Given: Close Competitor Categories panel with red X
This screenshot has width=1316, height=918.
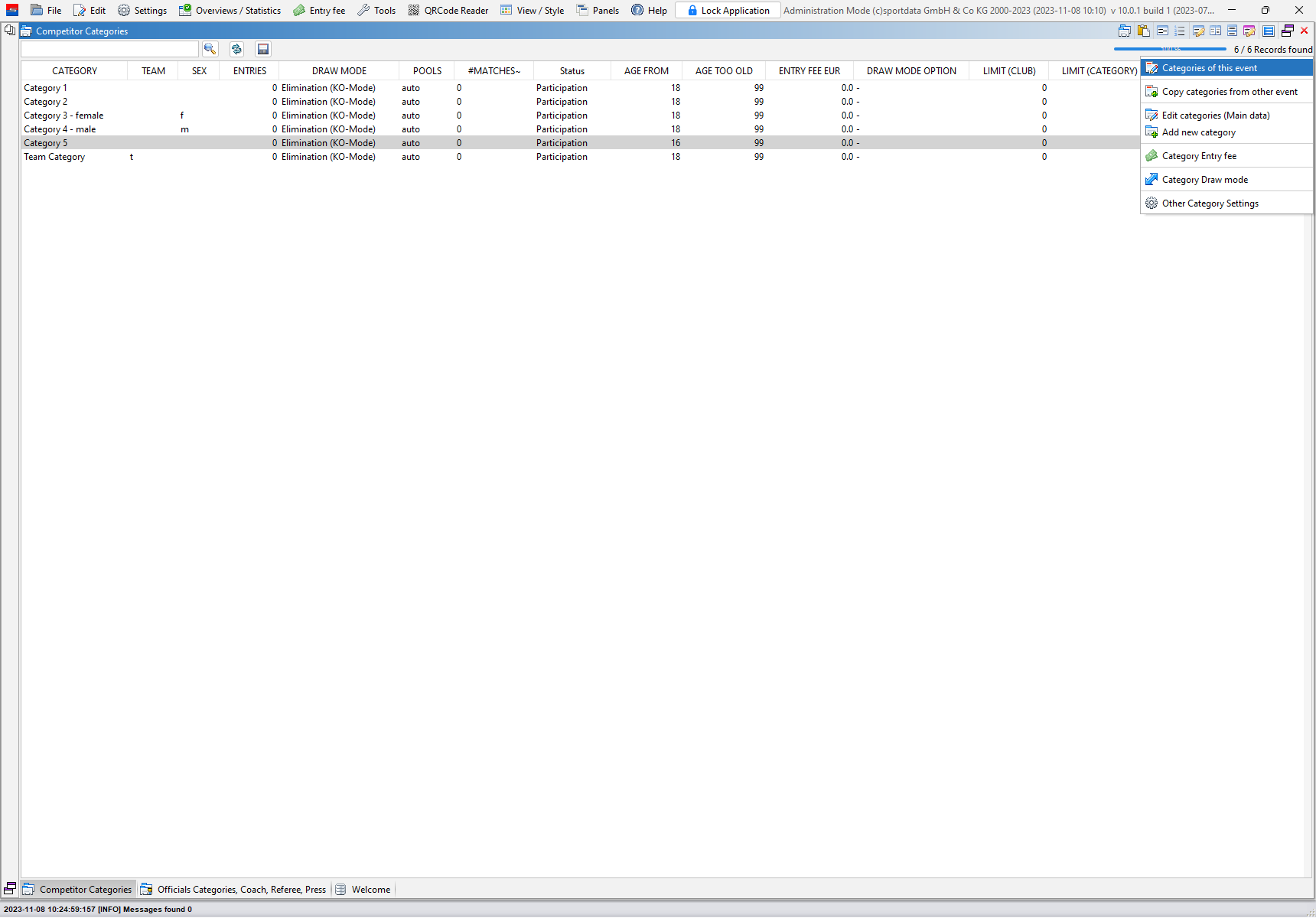Looking at the screenshot, I should pyautogui.click(x=1305, y=31).
